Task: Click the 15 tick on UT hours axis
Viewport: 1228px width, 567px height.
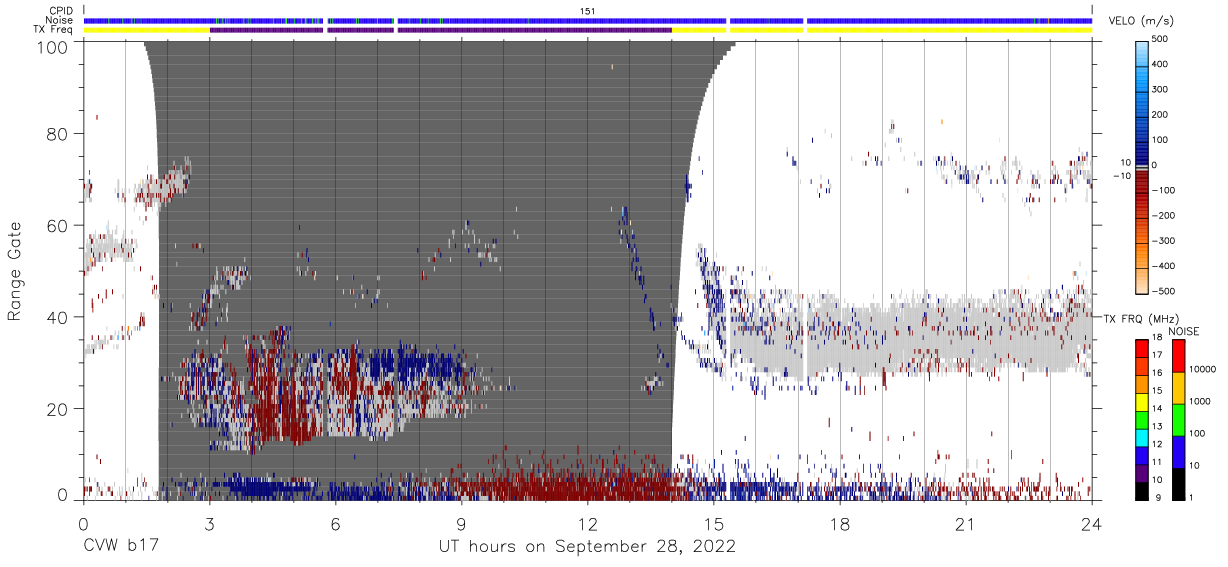Action: click(x=713, y=522)
